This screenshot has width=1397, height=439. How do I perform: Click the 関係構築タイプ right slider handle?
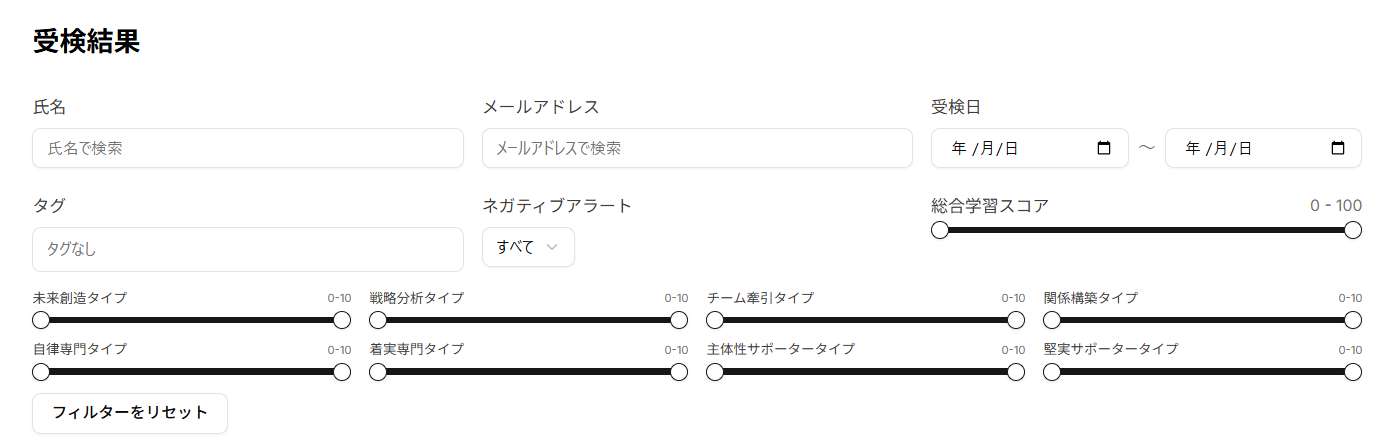pos(1353,320)
